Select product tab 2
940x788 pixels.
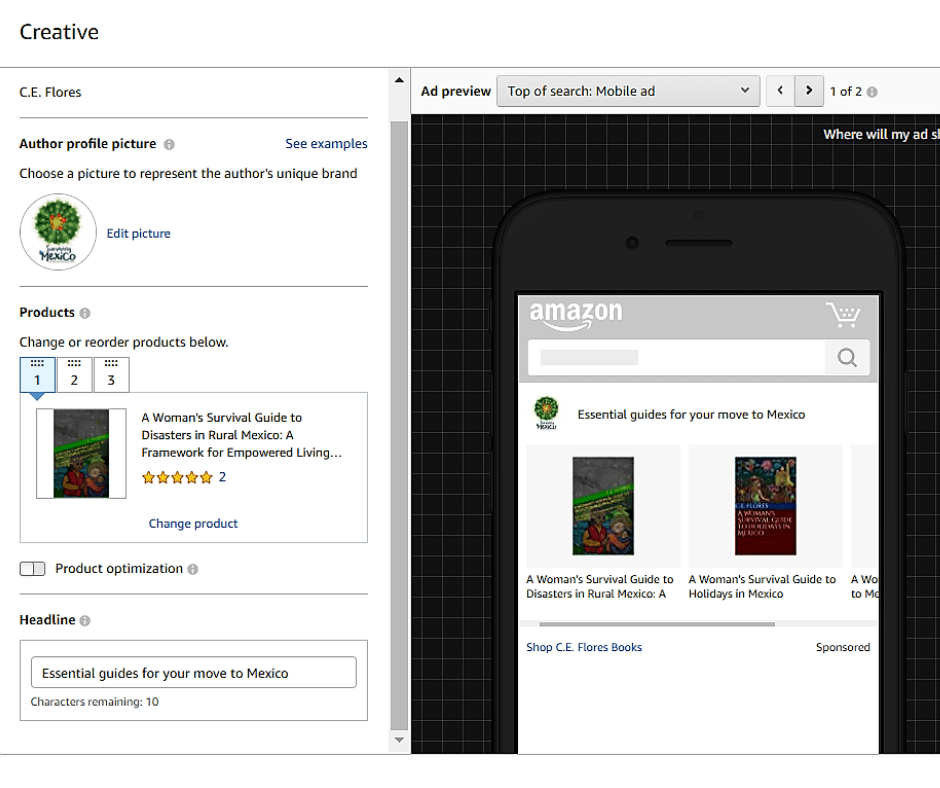click(x=74, y=375)
